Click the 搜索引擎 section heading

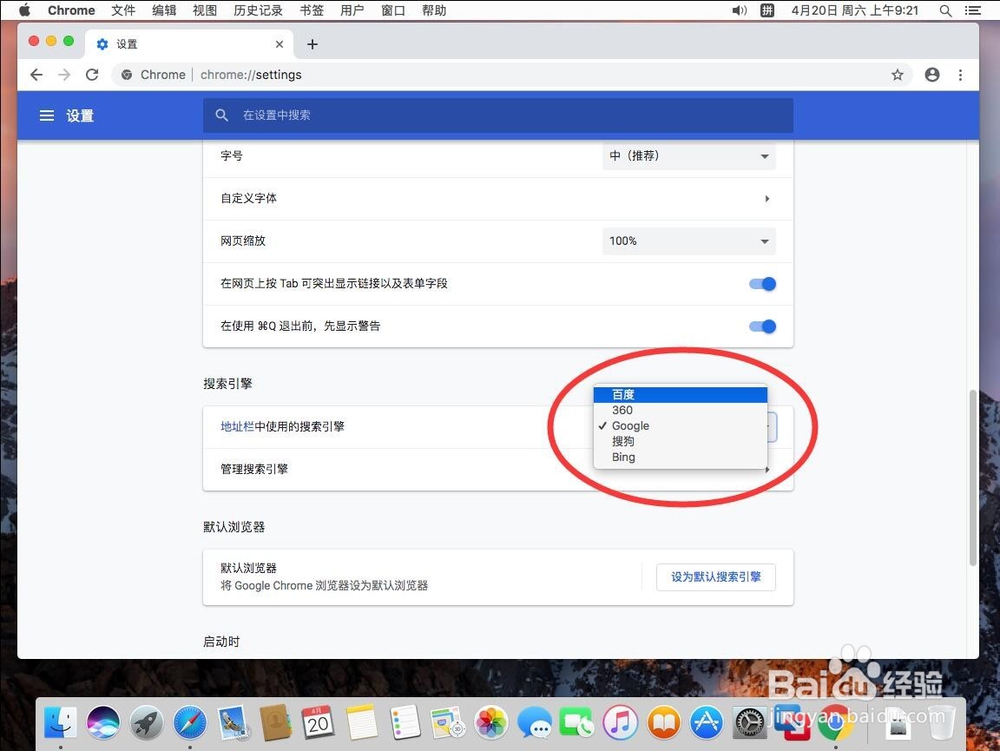point(228,384)
